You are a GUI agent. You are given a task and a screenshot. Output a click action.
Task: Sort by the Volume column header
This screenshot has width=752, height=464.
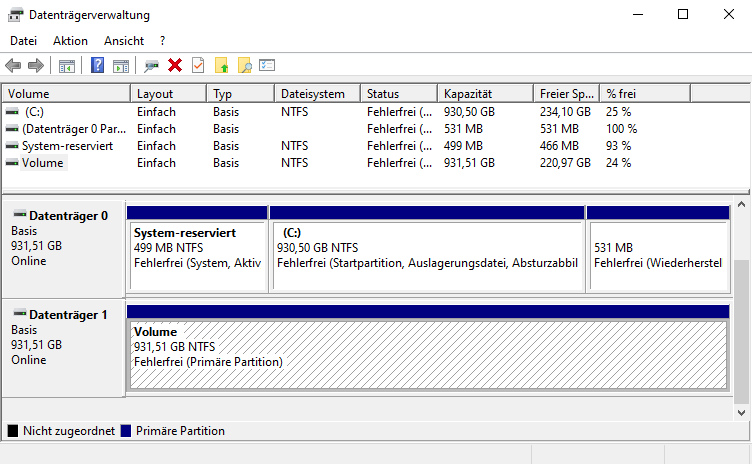[x=66, y=94]
